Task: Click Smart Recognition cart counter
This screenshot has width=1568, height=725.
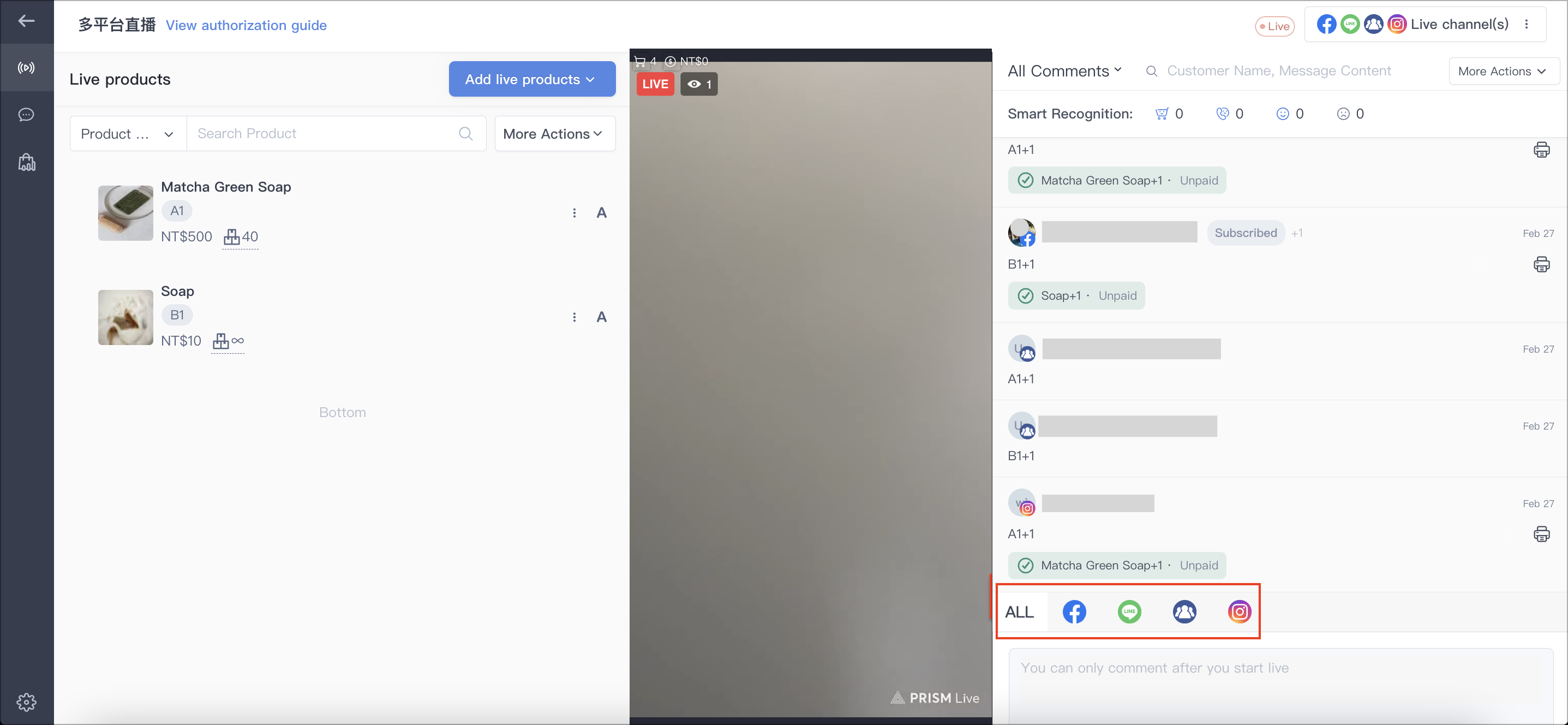Action: tap(1169, 114)
